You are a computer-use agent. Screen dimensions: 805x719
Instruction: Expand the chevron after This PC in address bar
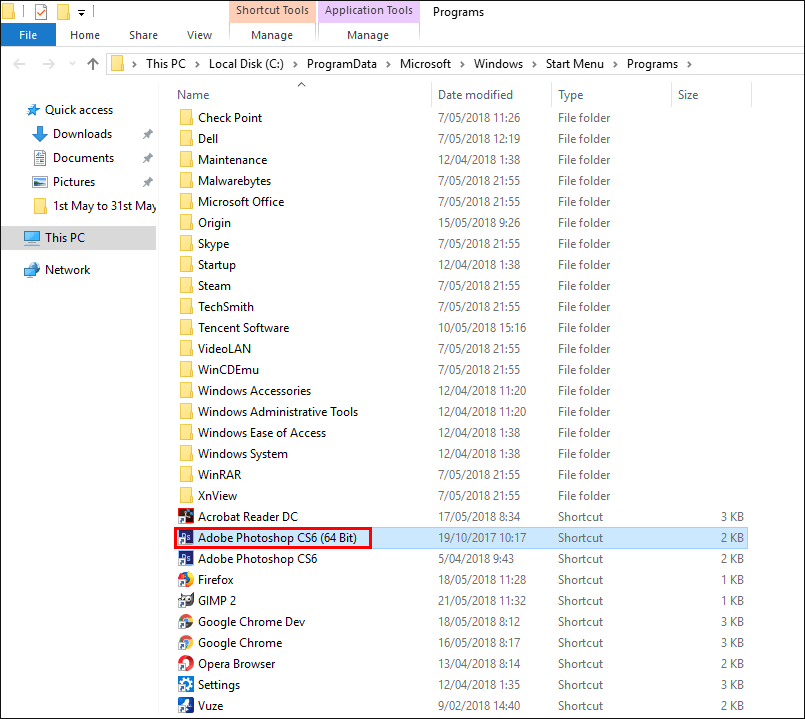(x=197, y=64)
